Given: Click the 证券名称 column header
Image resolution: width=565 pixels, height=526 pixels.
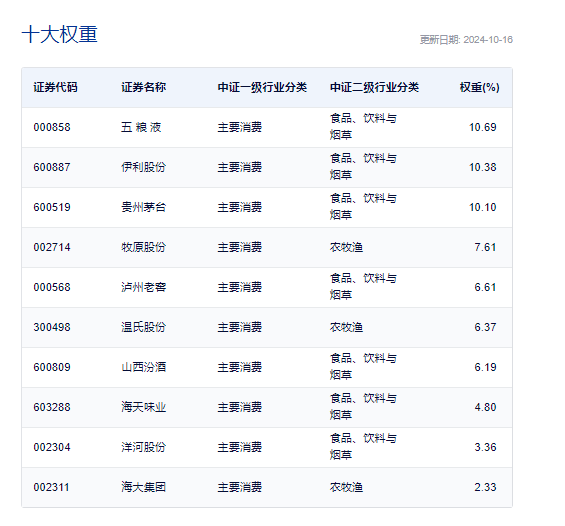Looking at the screenshot, I should [x=143, y=87].
